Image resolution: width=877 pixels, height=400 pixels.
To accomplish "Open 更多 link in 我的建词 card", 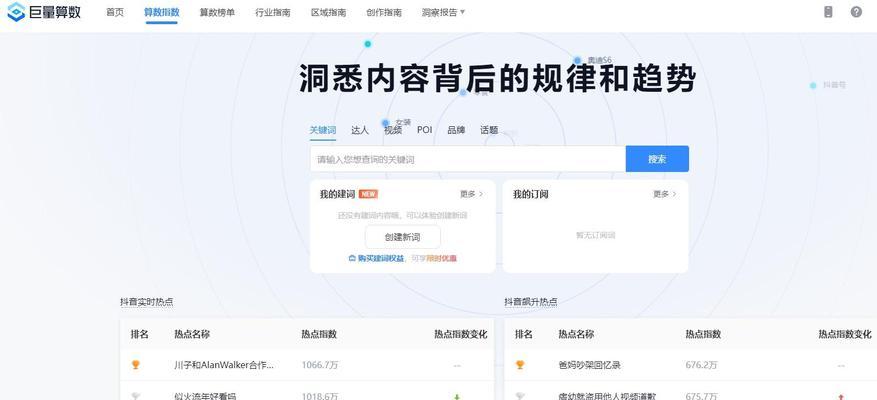I will pos(471,194).
